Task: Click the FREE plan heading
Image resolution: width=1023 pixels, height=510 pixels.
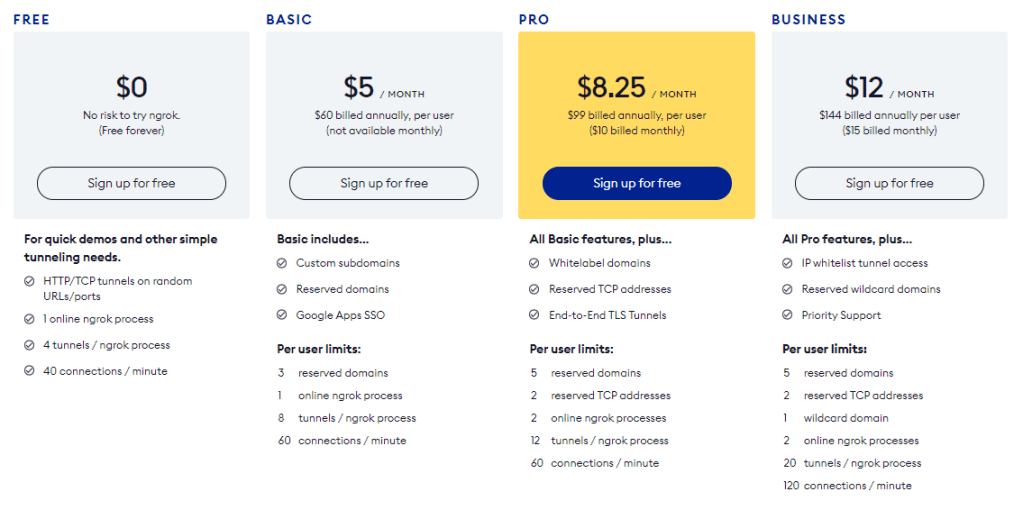Action: coord(31,19)
